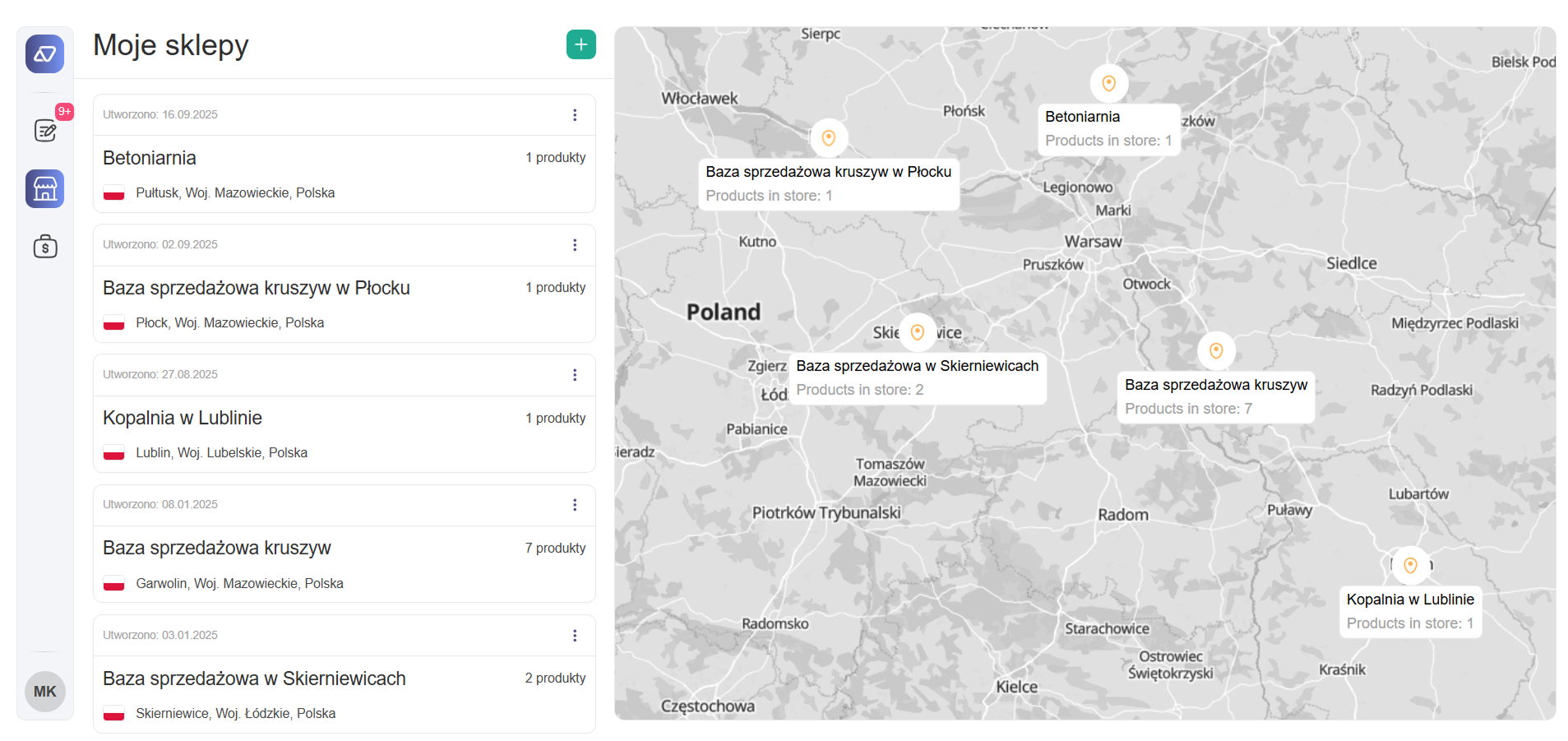Click the map pin above Betoniarnia label
Image resolution: width=1568 pixels, height=741 pixels.
[1108, 83]
